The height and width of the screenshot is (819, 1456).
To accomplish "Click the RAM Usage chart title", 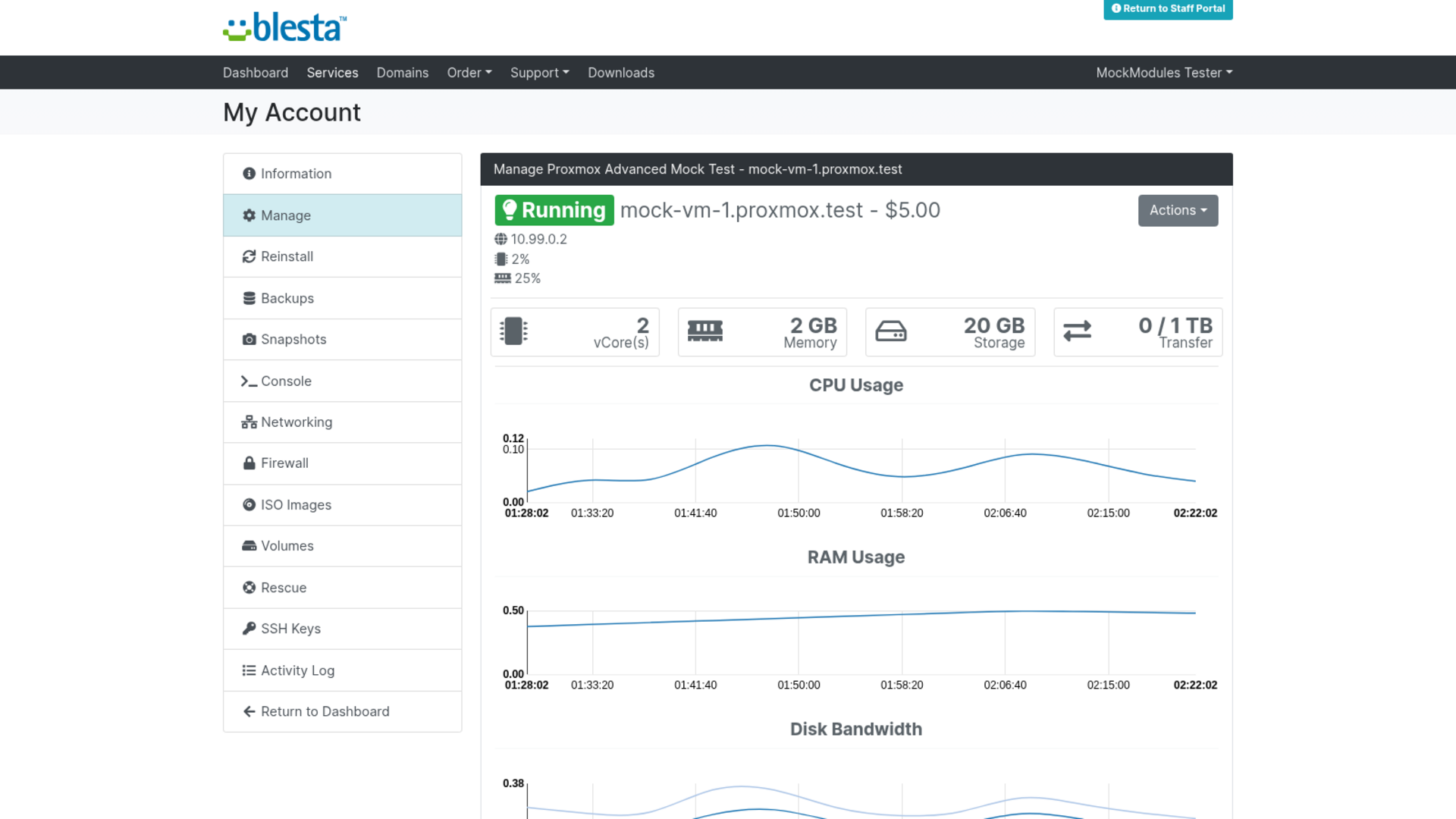I will (x=856, y=557).
